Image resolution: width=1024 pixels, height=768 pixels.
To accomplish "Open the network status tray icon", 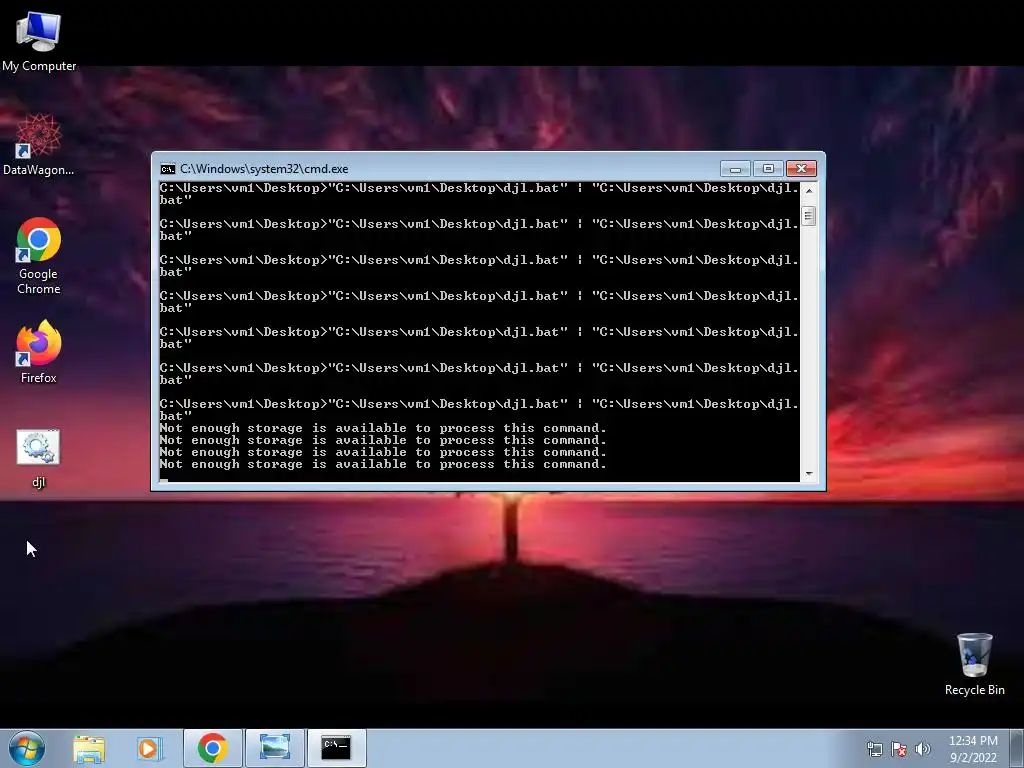I will click(x=874, y=749).
